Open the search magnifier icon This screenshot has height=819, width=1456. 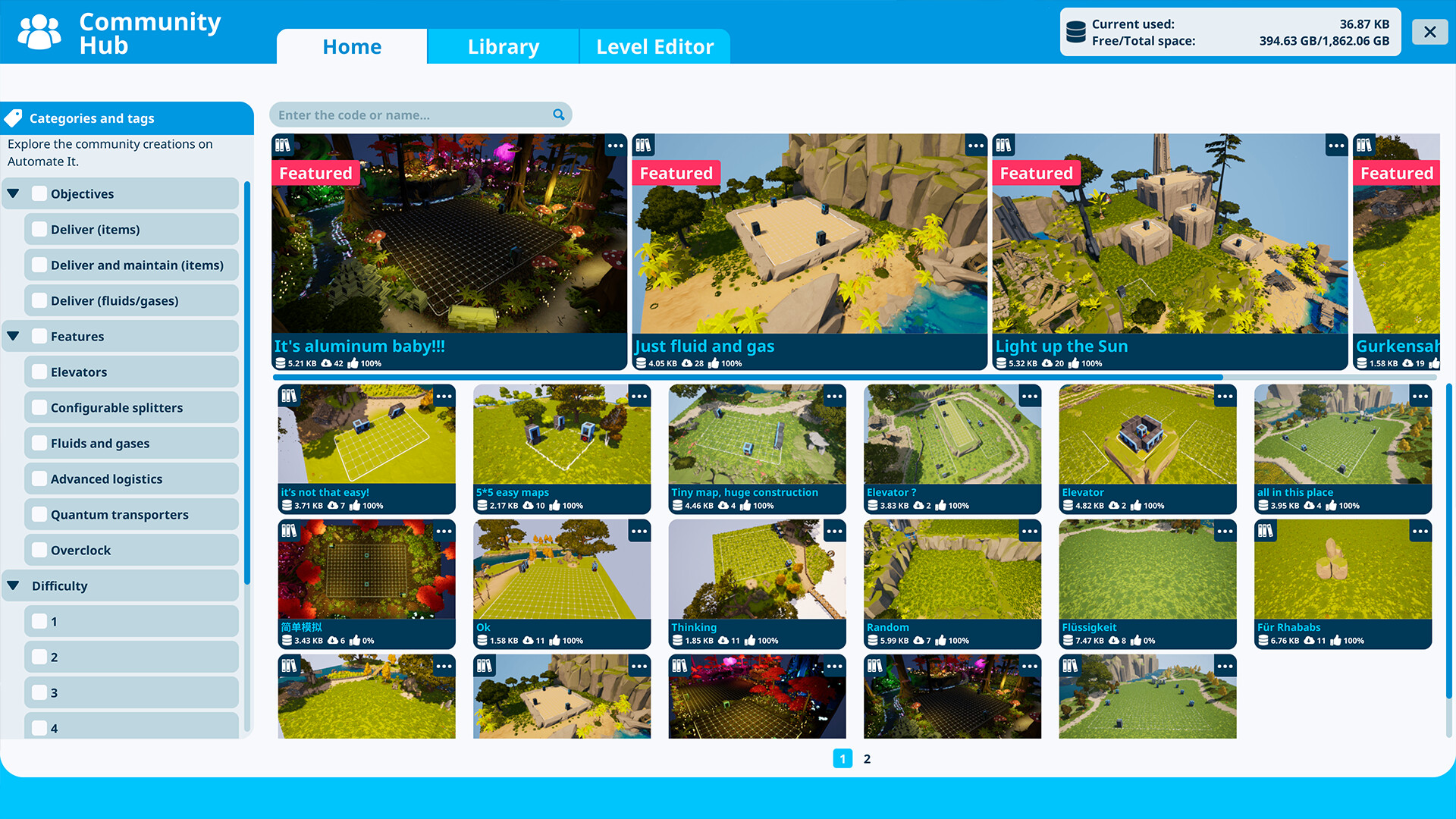point(559,115)
